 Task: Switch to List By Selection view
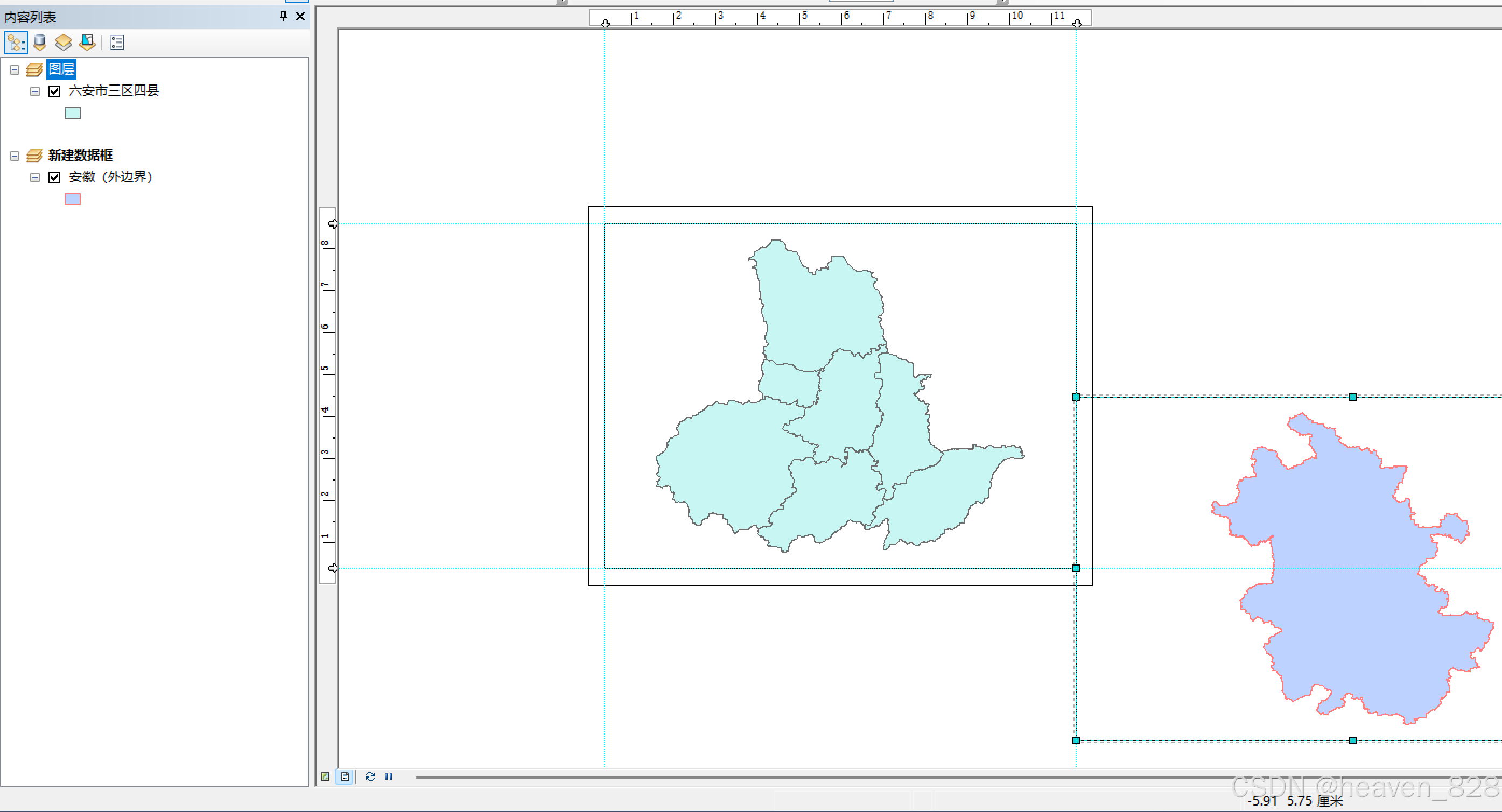[x=87, y=43]
